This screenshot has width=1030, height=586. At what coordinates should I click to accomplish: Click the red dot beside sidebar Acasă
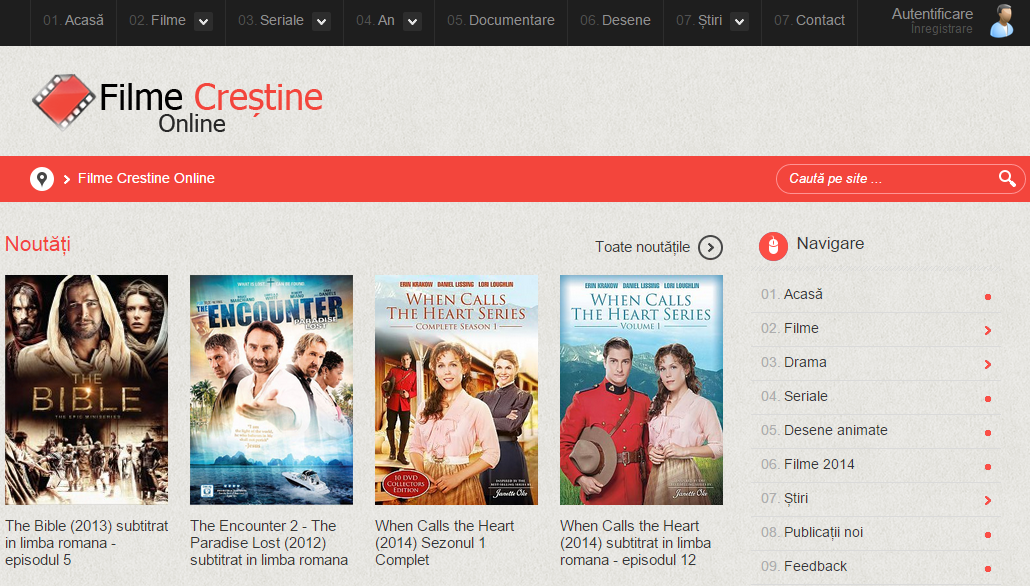click(987, 297)
